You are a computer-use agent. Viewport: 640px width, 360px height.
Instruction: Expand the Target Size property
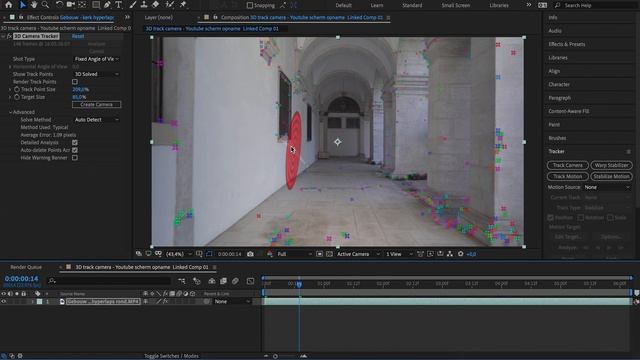coord(10,97)
